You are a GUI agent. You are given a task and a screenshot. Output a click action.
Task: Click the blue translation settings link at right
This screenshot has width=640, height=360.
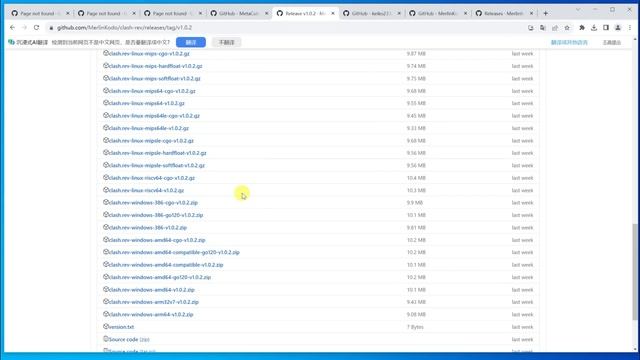[569, 42]
